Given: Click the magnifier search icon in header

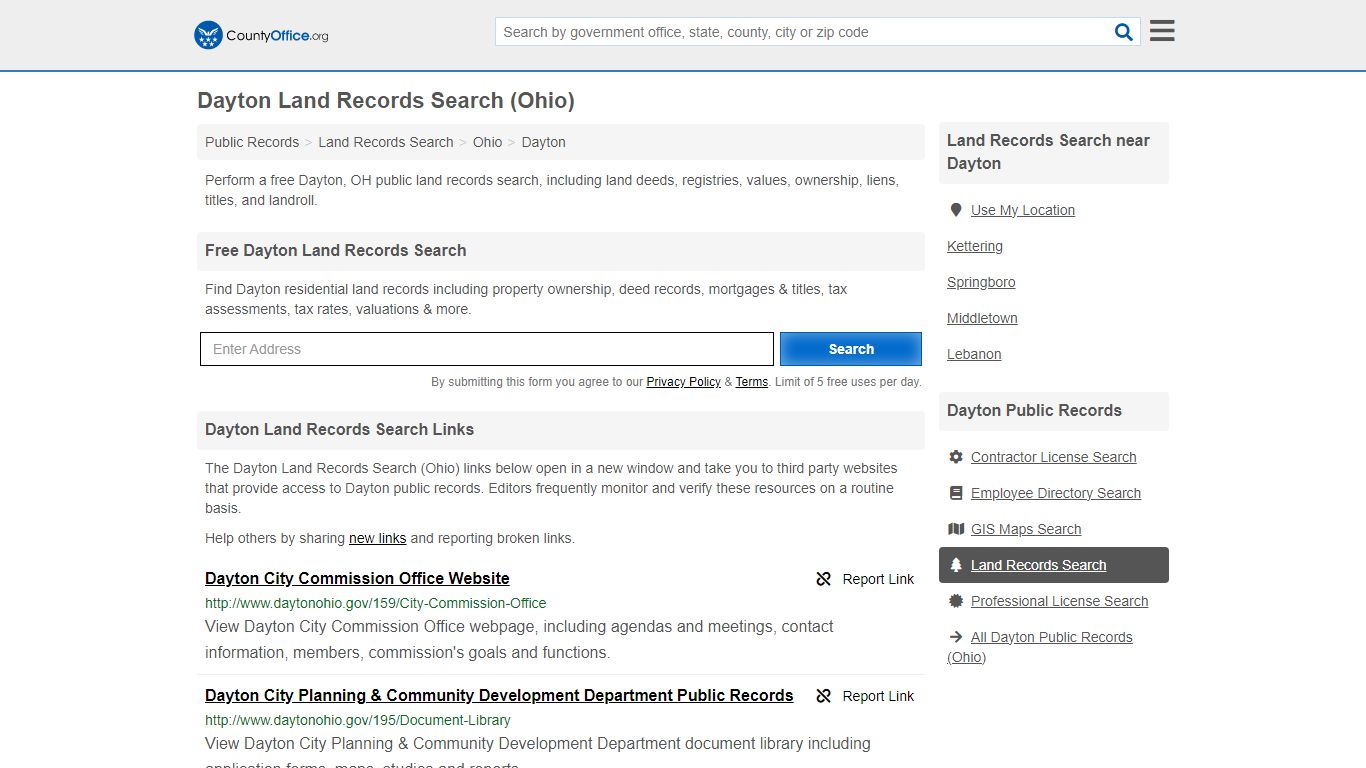Looking at the screenshot, I should [x=1124, y=32].
